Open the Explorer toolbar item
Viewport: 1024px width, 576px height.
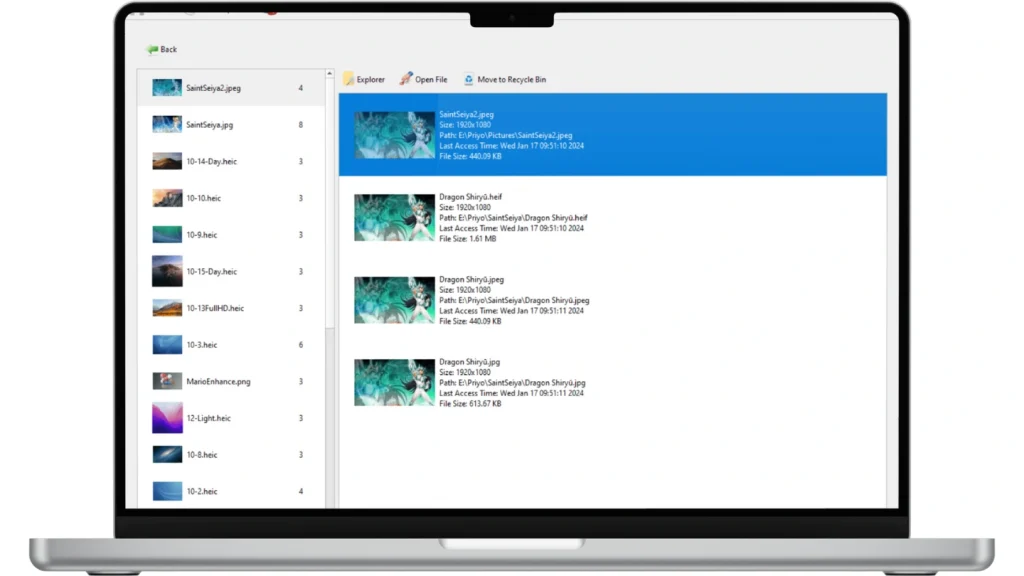370,80
